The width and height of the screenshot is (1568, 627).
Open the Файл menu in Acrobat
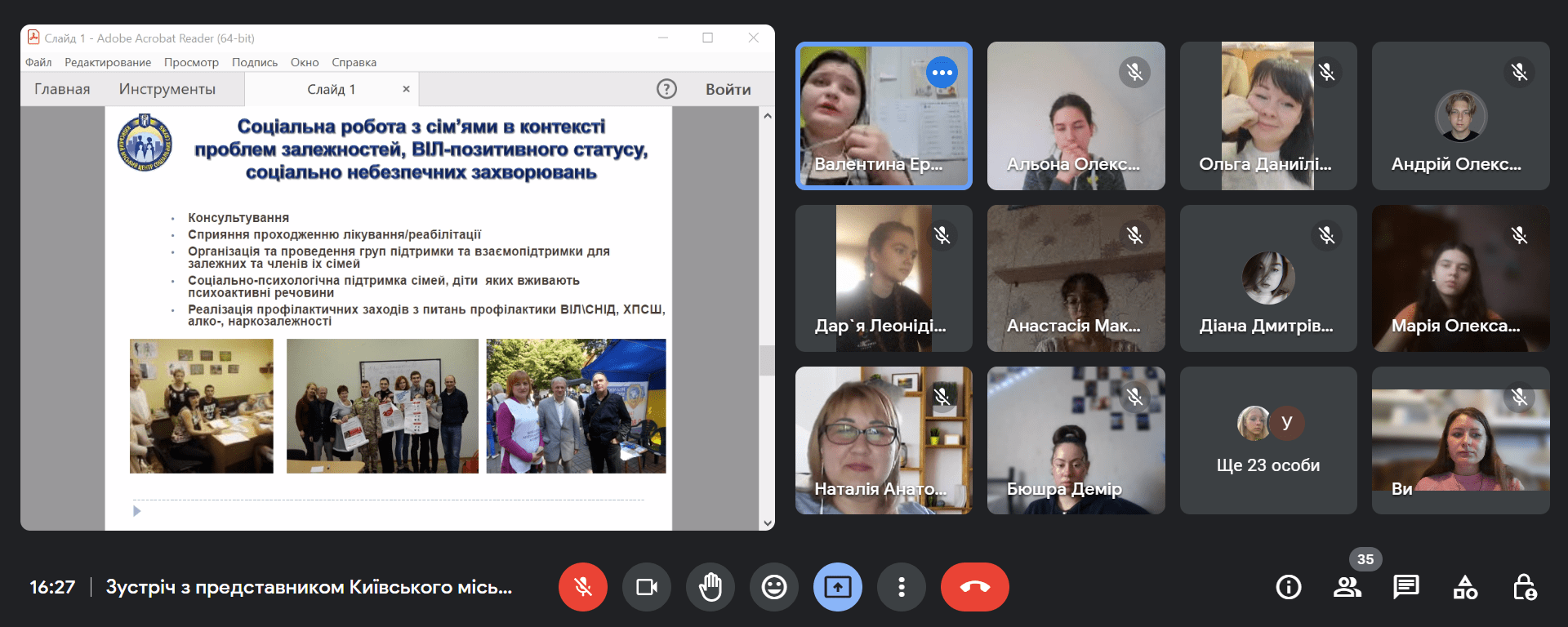38,62
